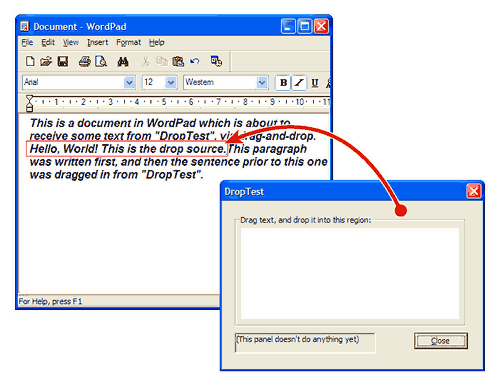This screenshot has width=500, height=387.
Task: Click the words 'was dragged in from "DropTest".'
Action: pos(116,175)
